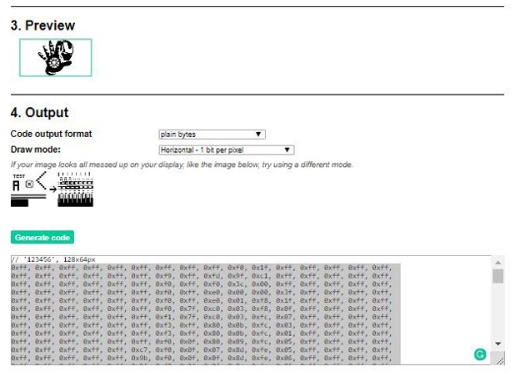This screenshot has height=374, width=516.
Task: Click the output scrollbar thumb
Action: 498,276
